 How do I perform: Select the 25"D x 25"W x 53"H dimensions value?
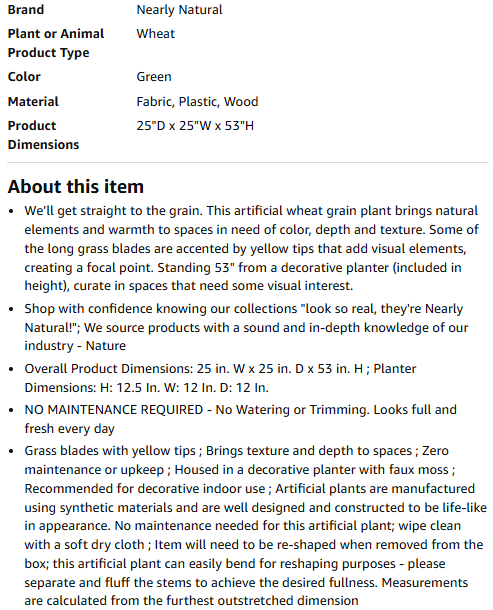[x=195, y=126]
